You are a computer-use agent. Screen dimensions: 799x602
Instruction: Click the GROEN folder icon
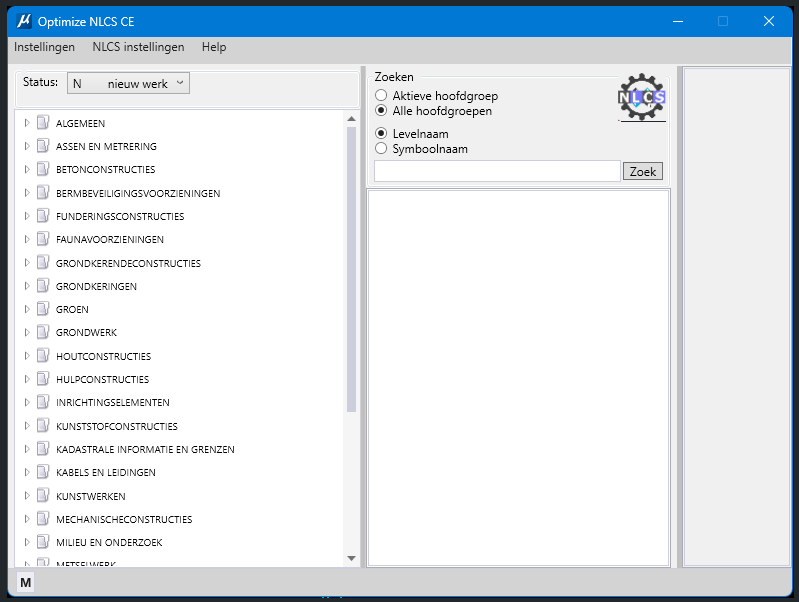pyautogui.click(x=43, y=309)
